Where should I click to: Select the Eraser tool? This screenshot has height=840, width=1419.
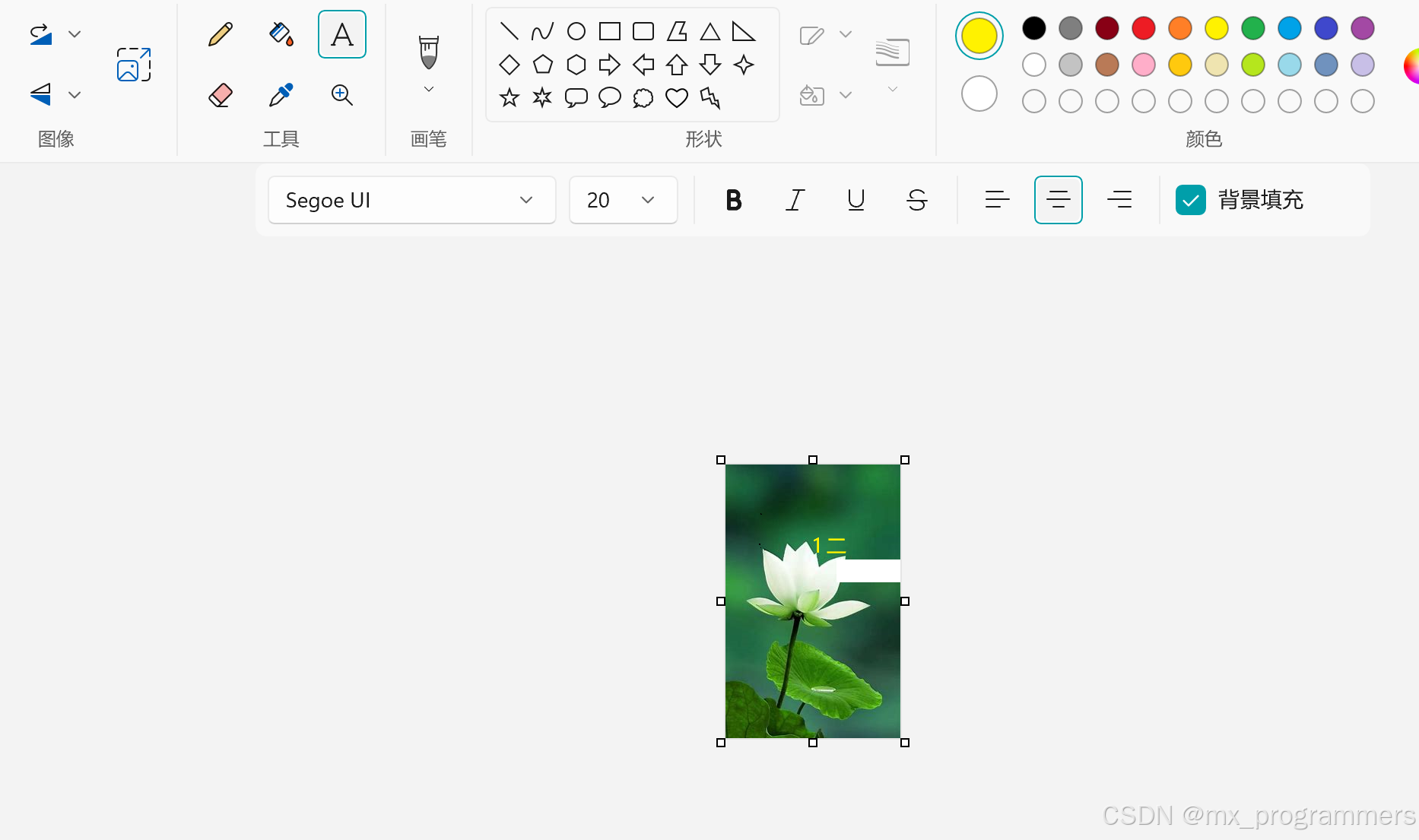click(221, 95)
